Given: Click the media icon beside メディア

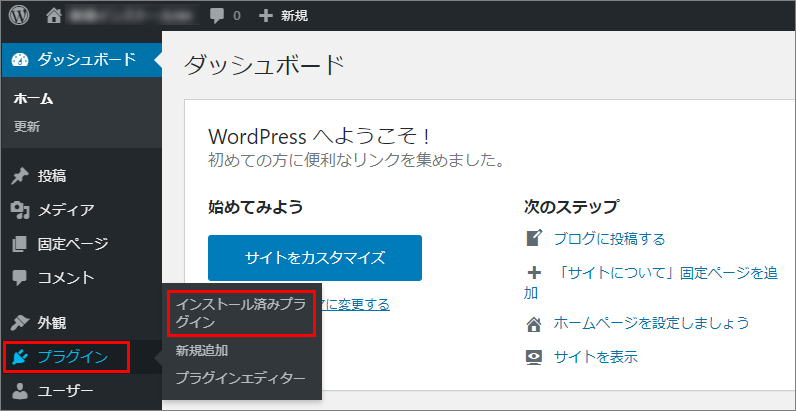Looking at the screenshot, I should [19, 210].
